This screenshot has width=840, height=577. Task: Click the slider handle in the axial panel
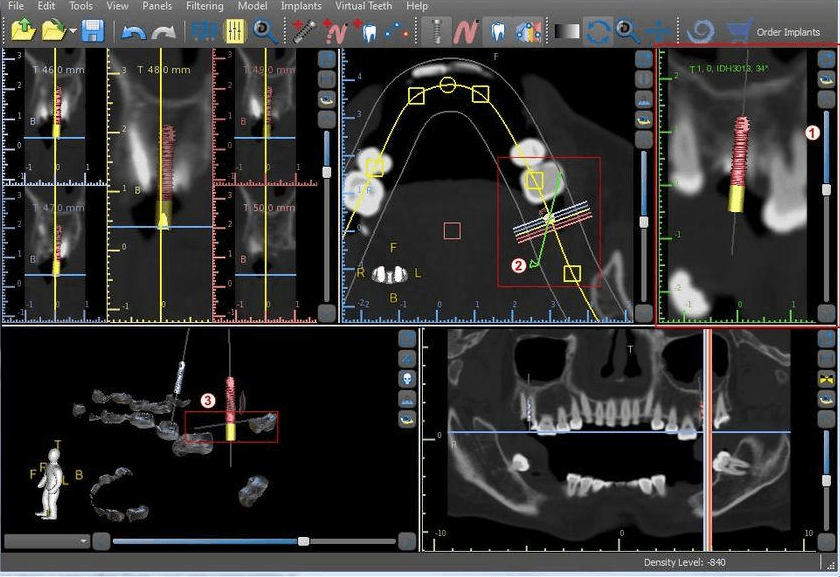[643, 222]
